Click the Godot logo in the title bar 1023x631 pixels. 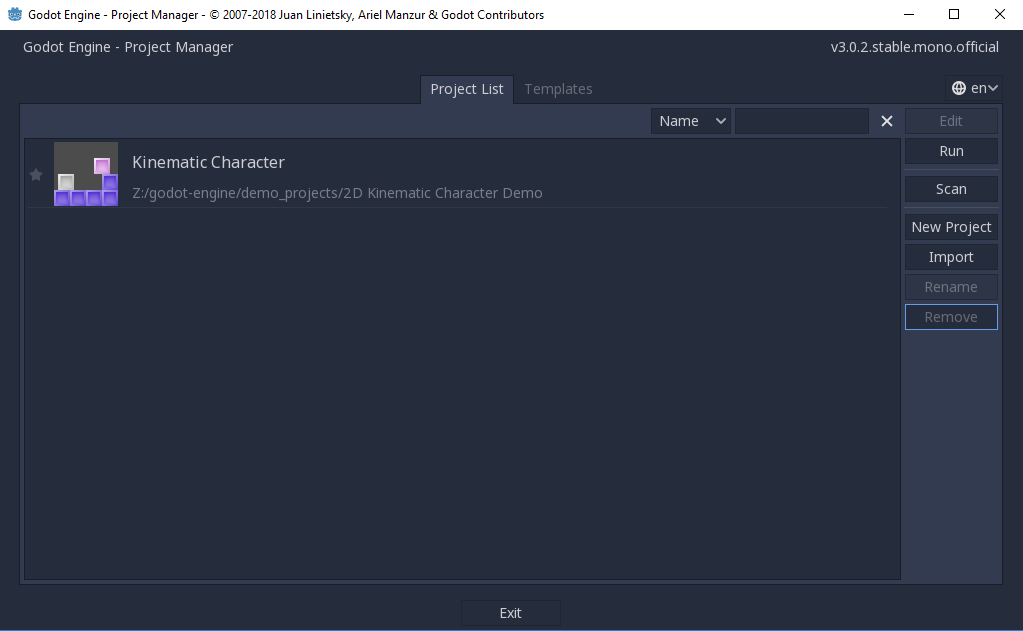(13, 15)
